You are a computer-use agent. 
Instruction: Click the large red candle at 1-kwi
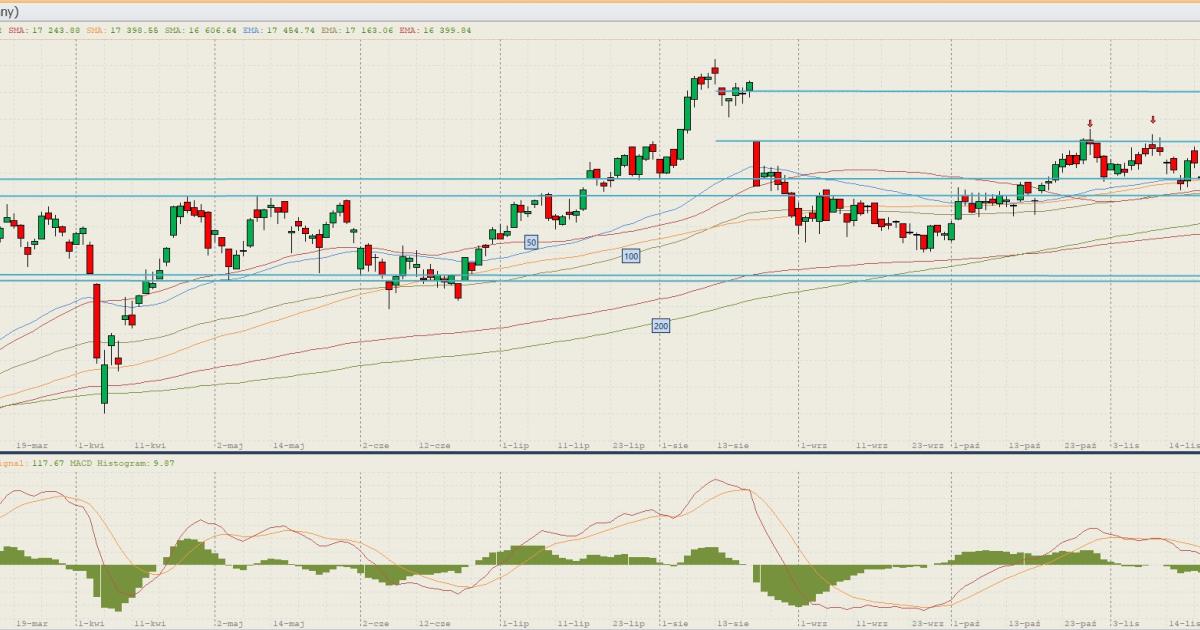(x=97, y=320)
